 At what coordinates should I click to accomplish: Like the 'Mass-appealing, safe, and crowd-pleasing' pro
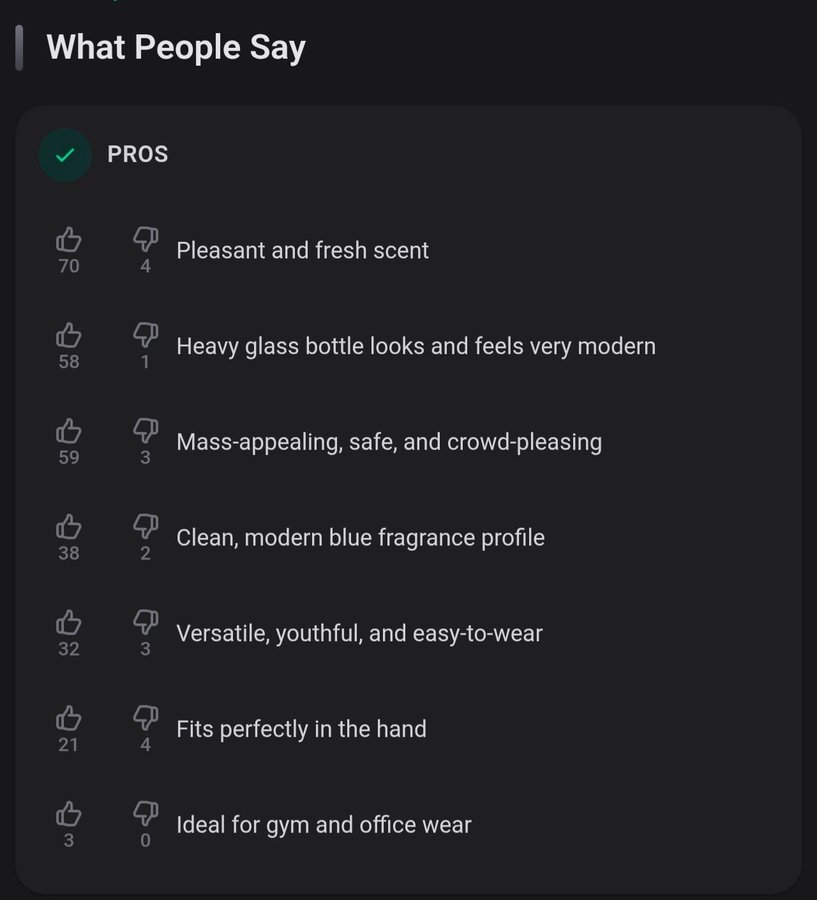pos(68,431)
